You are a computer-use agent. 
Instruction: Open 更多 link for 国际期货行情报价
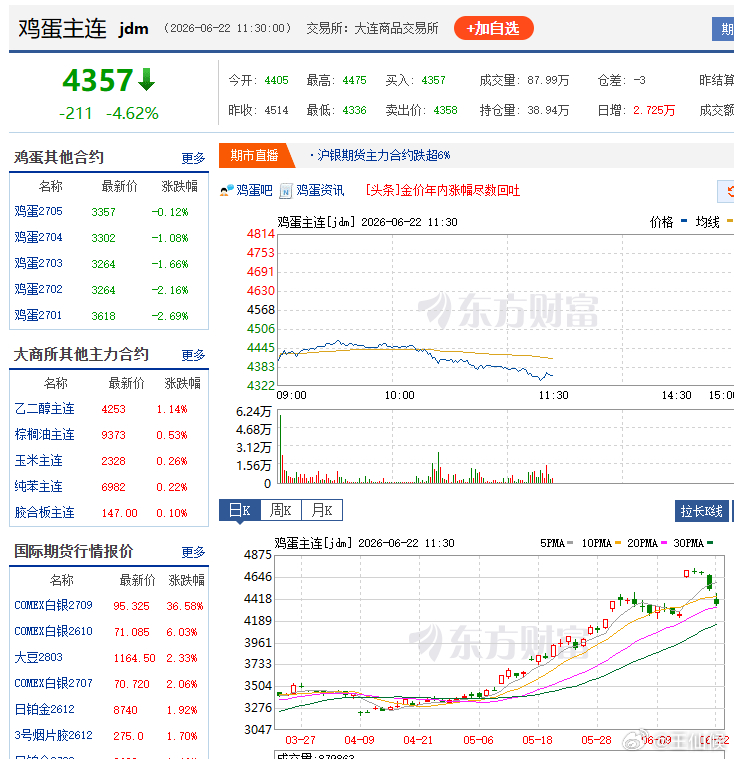click(193, 552)
